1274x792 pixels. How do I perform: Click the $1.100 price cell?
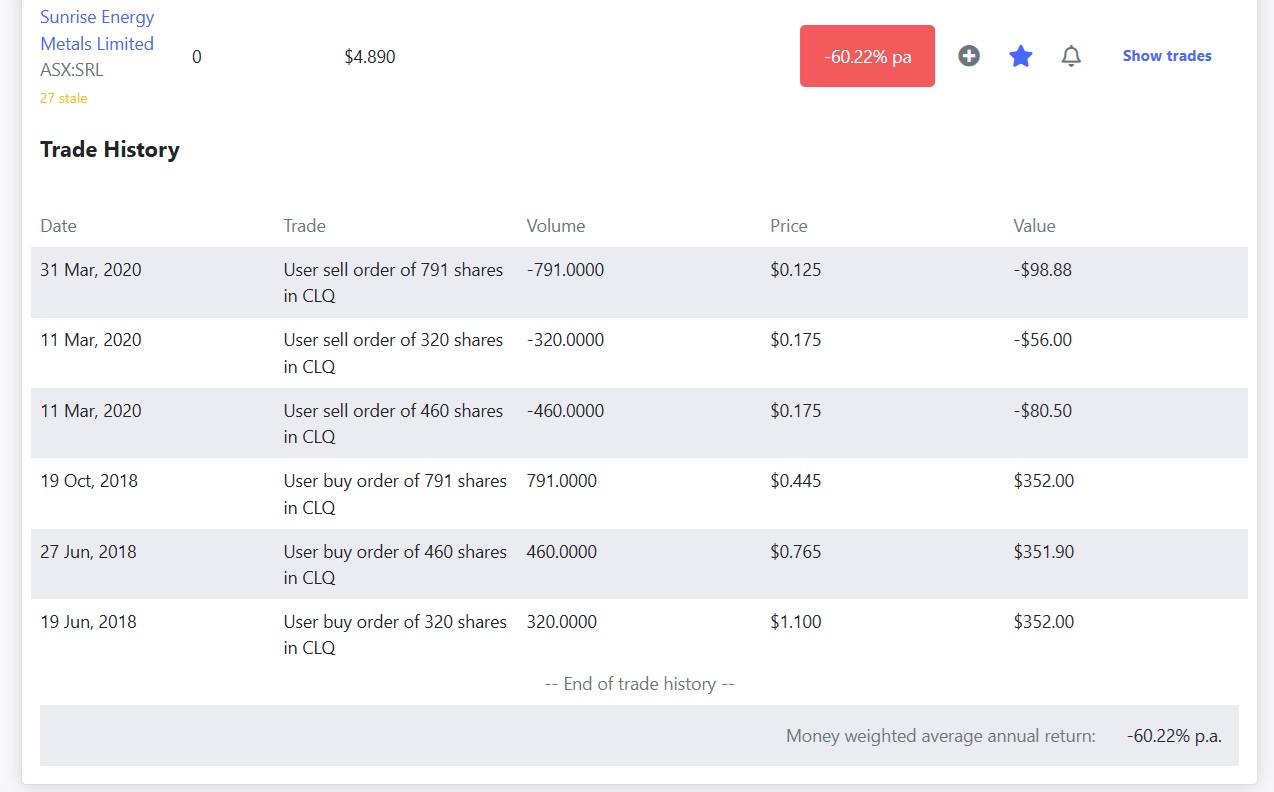point(795,622)
